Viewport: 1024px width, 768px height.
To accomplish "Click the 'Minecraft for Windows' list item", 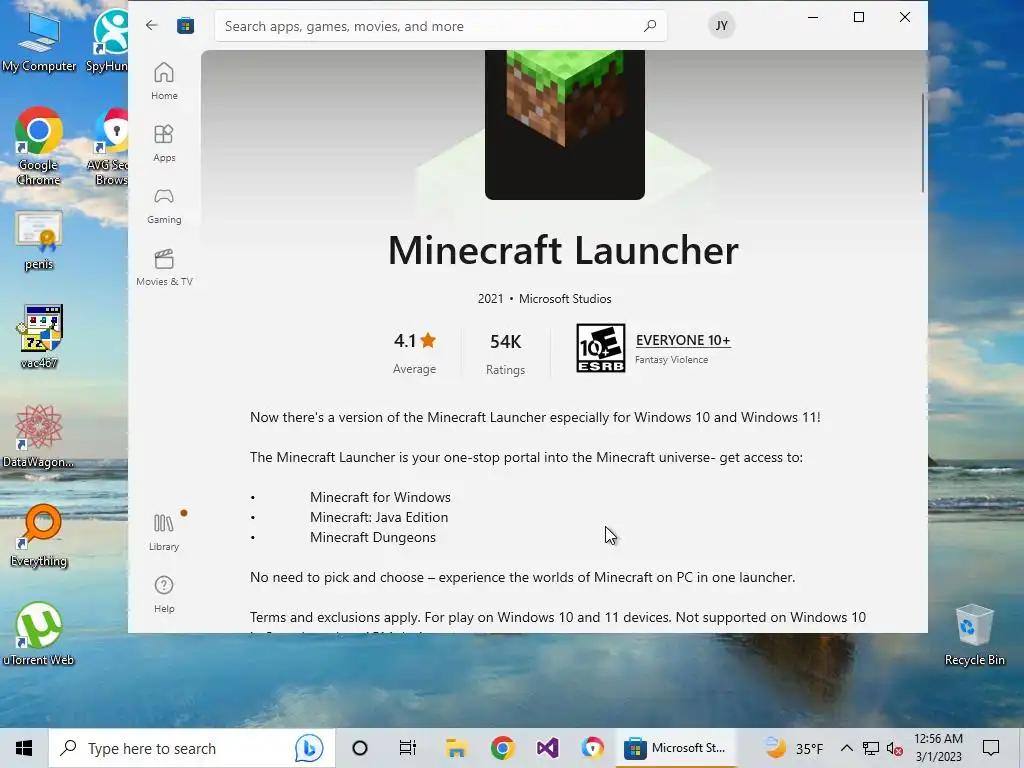I will 380,497.
